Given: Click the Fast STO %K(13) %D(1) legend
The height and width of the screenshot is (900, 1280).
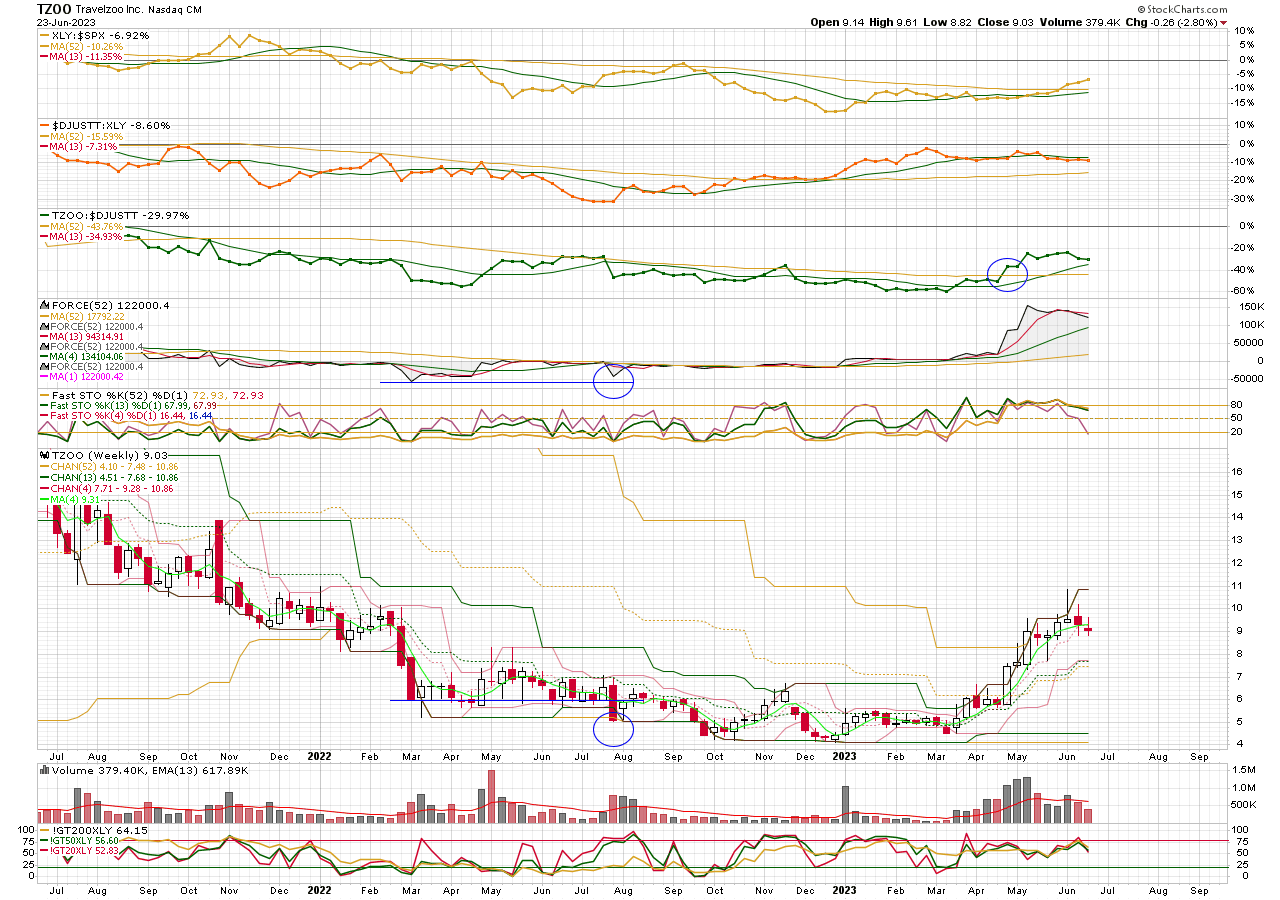Looking at the screenshot, I should 132,405.
